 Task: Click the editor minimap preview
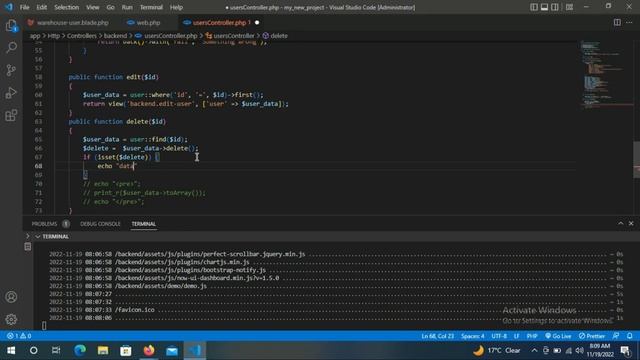coord(606,76)
